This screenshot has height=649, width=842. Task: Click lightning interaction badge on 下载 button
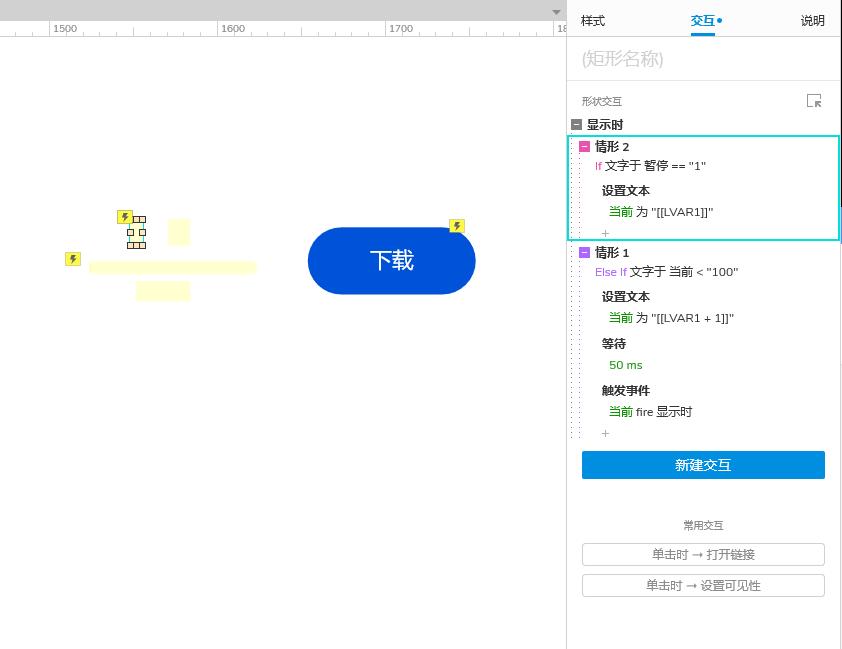(457, 225)
